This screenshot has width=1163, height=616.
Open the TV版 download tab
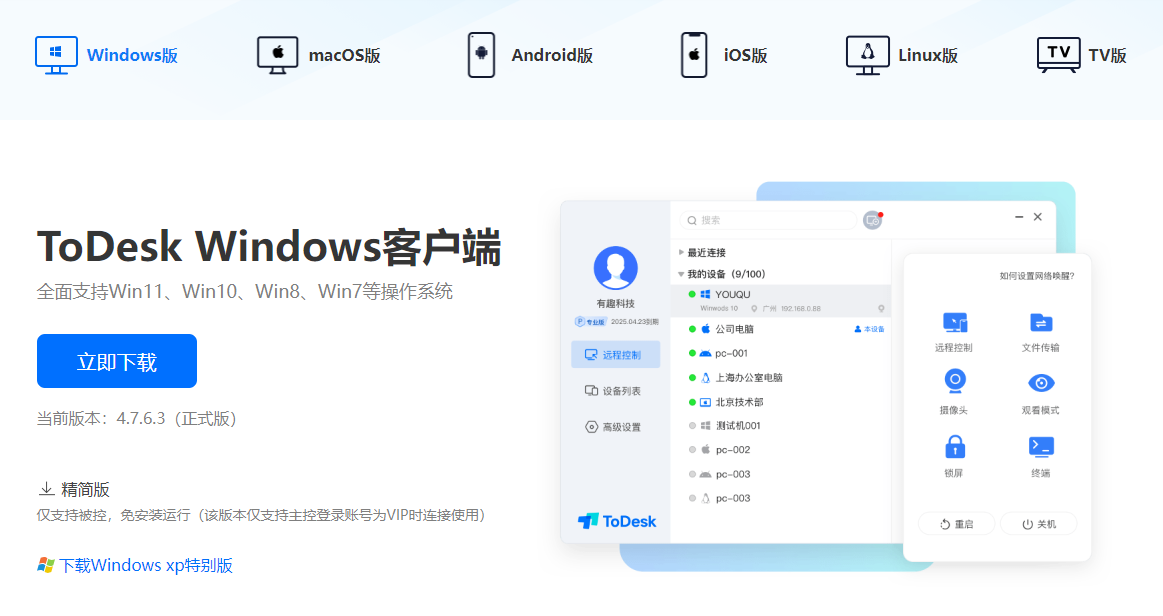[x=1081, y=56]
